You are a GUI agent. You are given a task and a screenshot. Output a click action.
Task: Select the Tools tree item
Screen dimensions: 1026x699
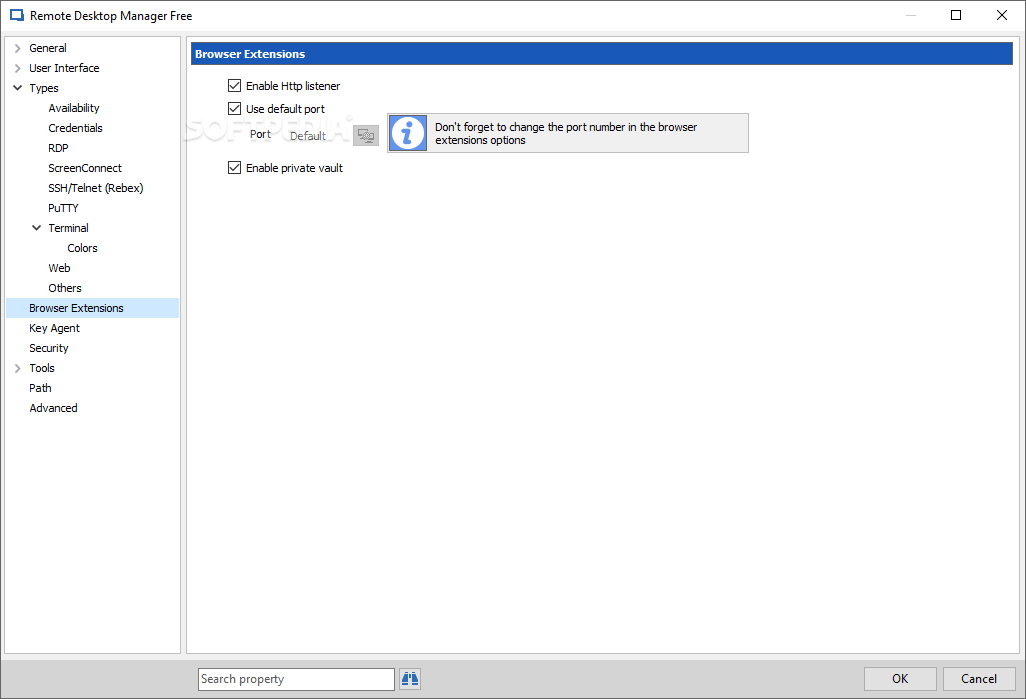pyautogui.click(x=42, y=368)
